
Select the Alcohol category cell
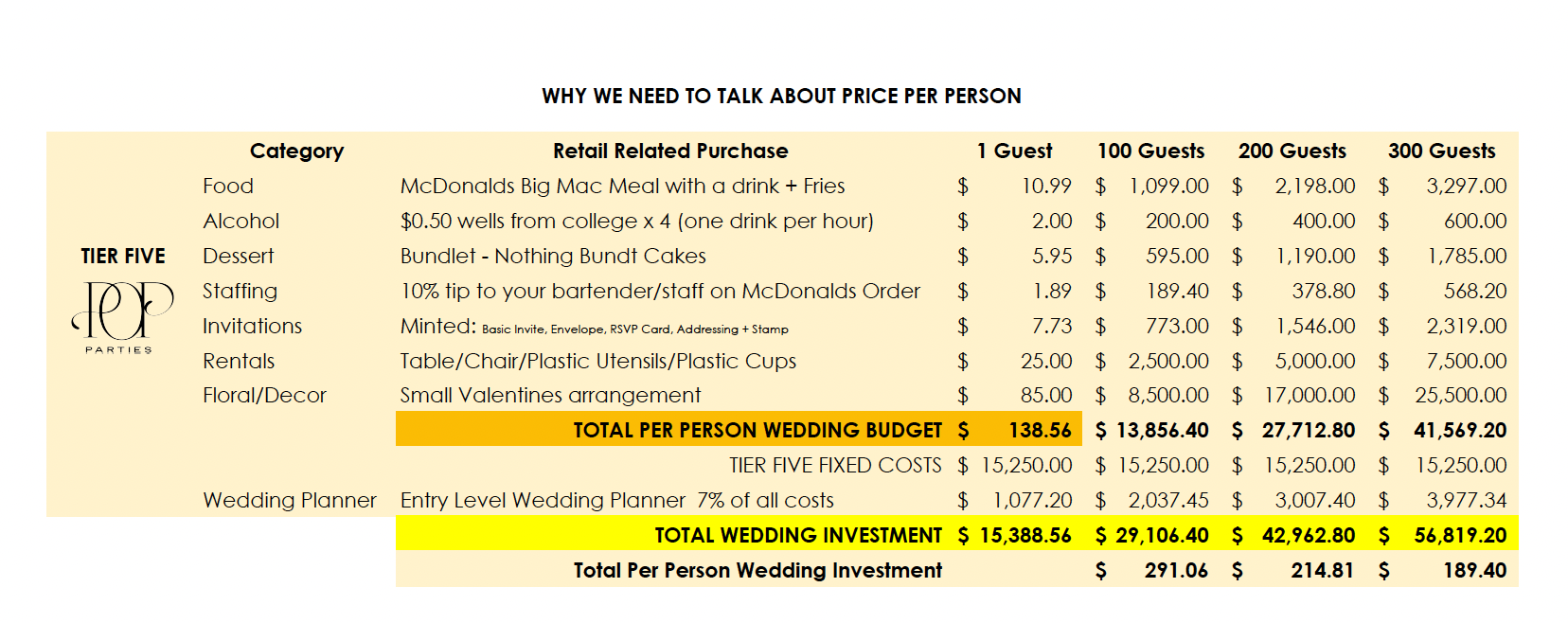pos(241,222)
